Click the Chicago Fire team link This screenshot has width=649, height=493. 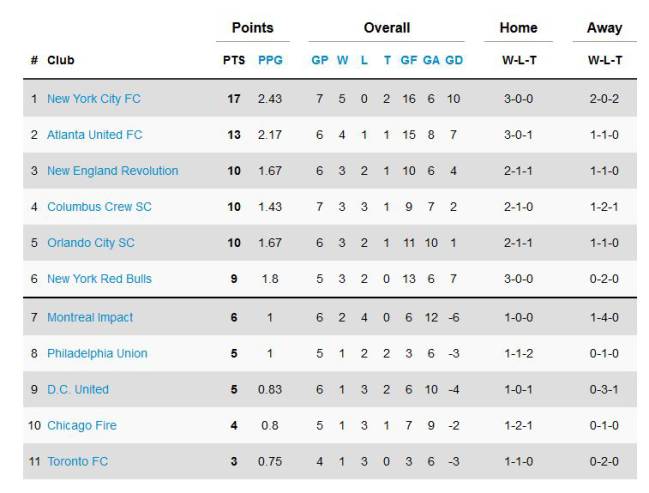pyautogui.click(x=82, y=426)
